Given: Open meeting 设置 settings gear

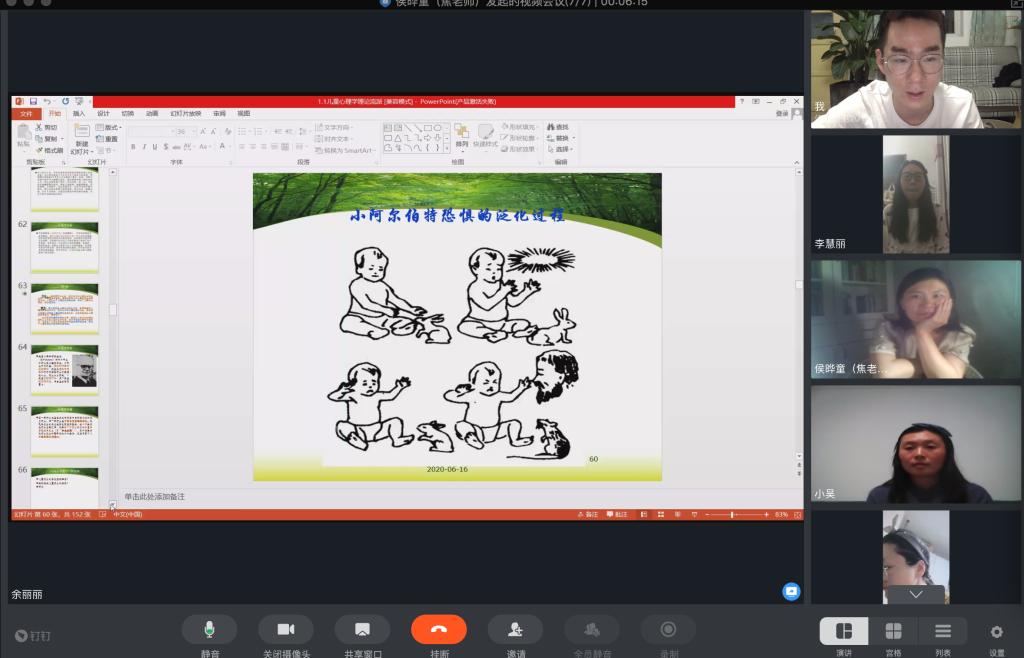Looking at the screenshot, I should click(x=996, y=632).
